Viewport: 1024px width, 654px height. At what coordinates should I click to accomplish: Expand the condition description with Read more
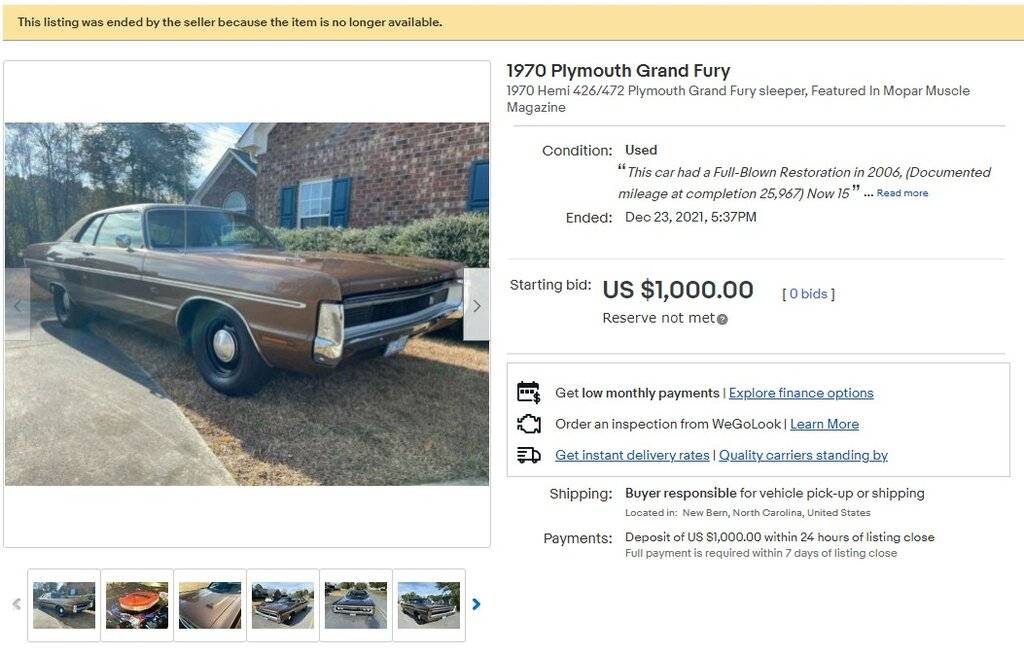click(901, 192)
